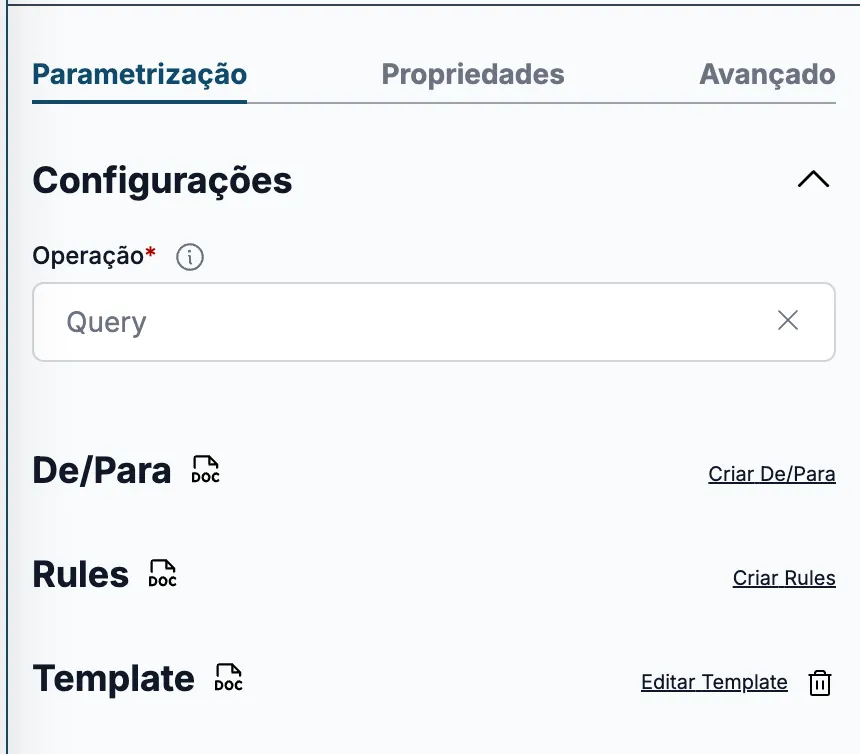860x754 pixels.
Task: Click the Configurações section header
Action: click(162, 181)
